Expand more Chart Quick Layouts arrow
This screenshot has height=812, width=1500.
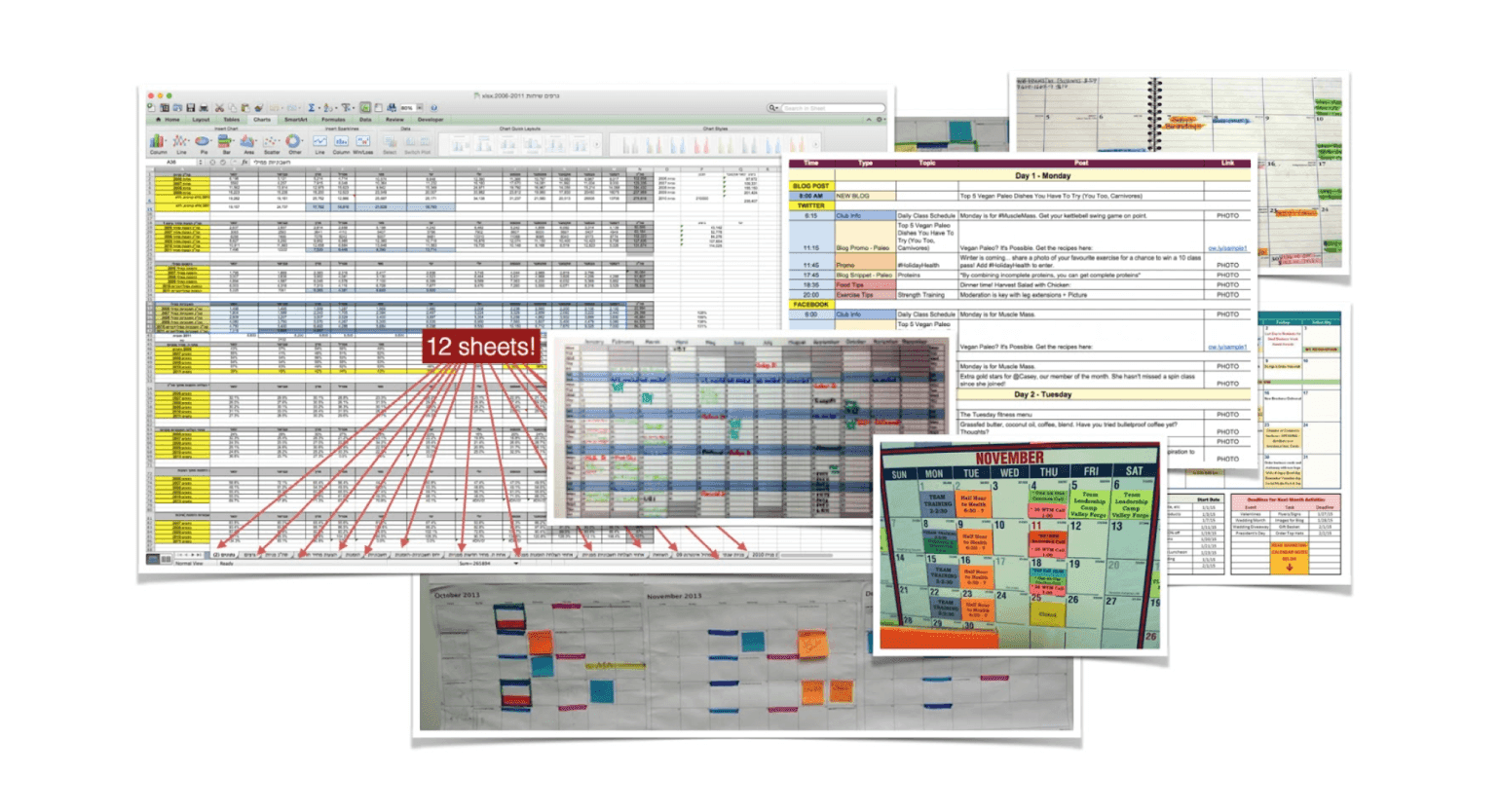596,144
